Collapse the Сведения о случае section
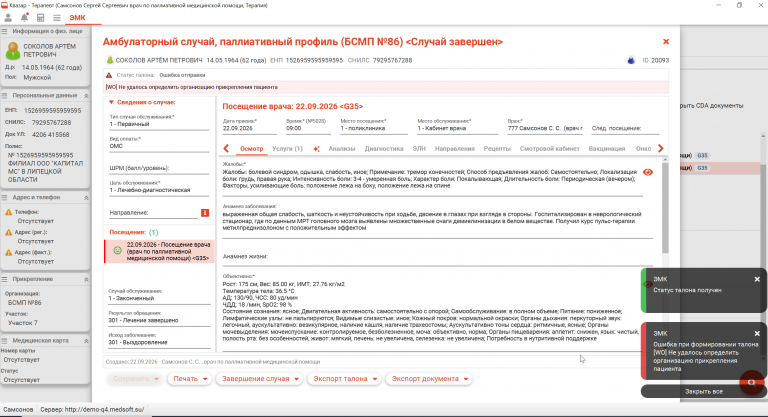 coord(111,102)
